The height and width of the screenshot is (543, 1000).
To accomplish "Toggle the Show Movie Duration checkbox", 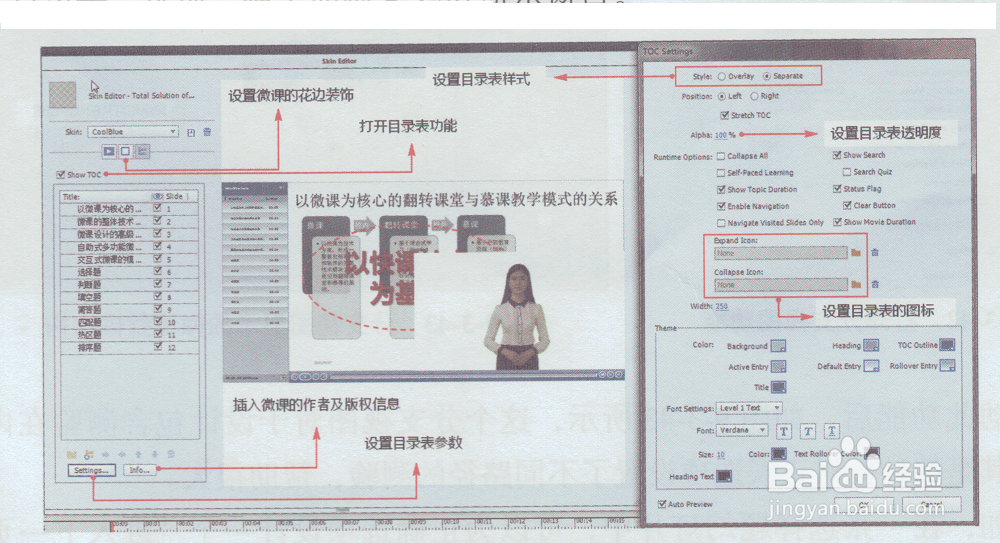I will [837, 222].
